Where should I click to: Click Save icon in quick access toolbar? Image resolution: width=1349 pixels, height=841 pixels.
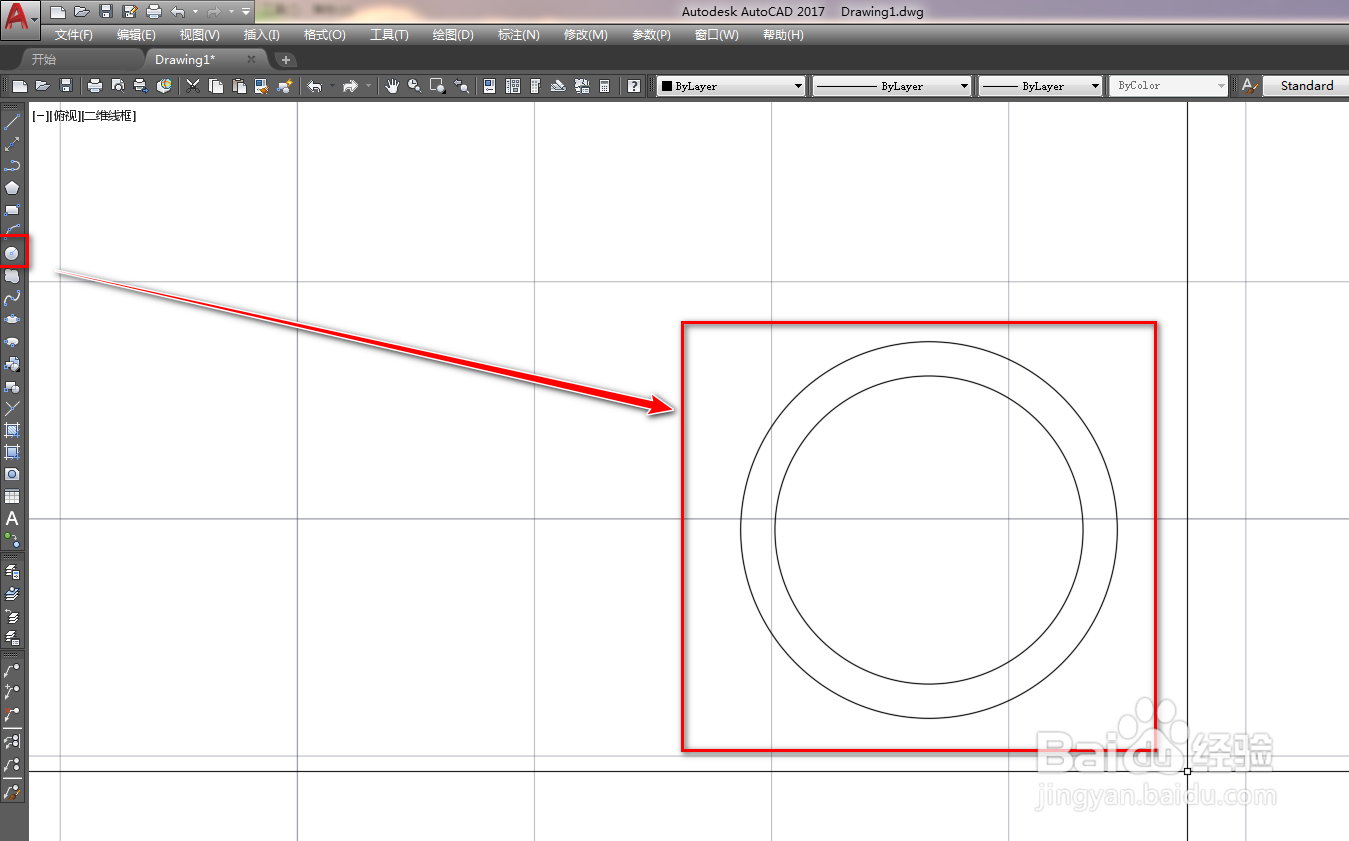click(x=105, y=12)
